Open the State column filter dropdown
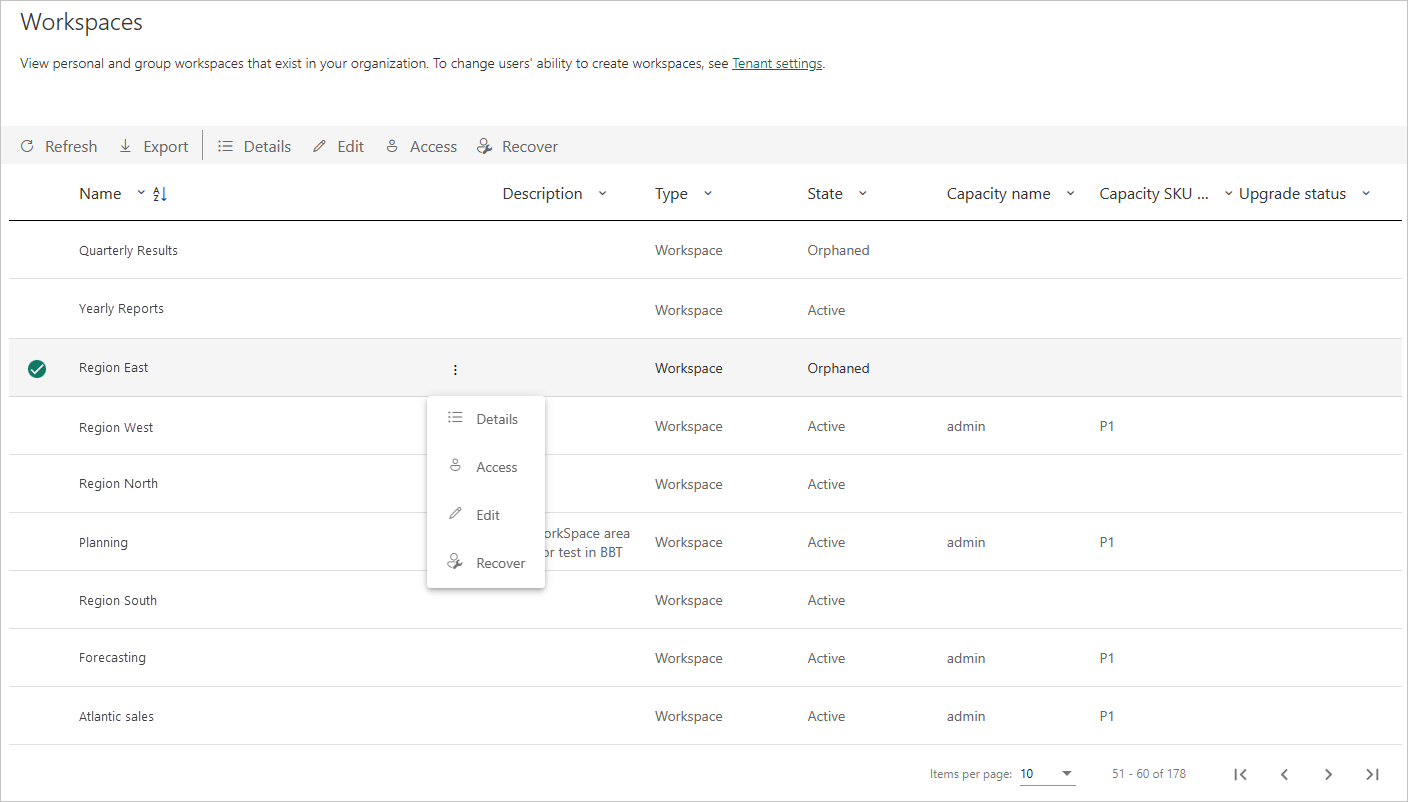This screenshot has width=1408, height=802. pos(862,193)
